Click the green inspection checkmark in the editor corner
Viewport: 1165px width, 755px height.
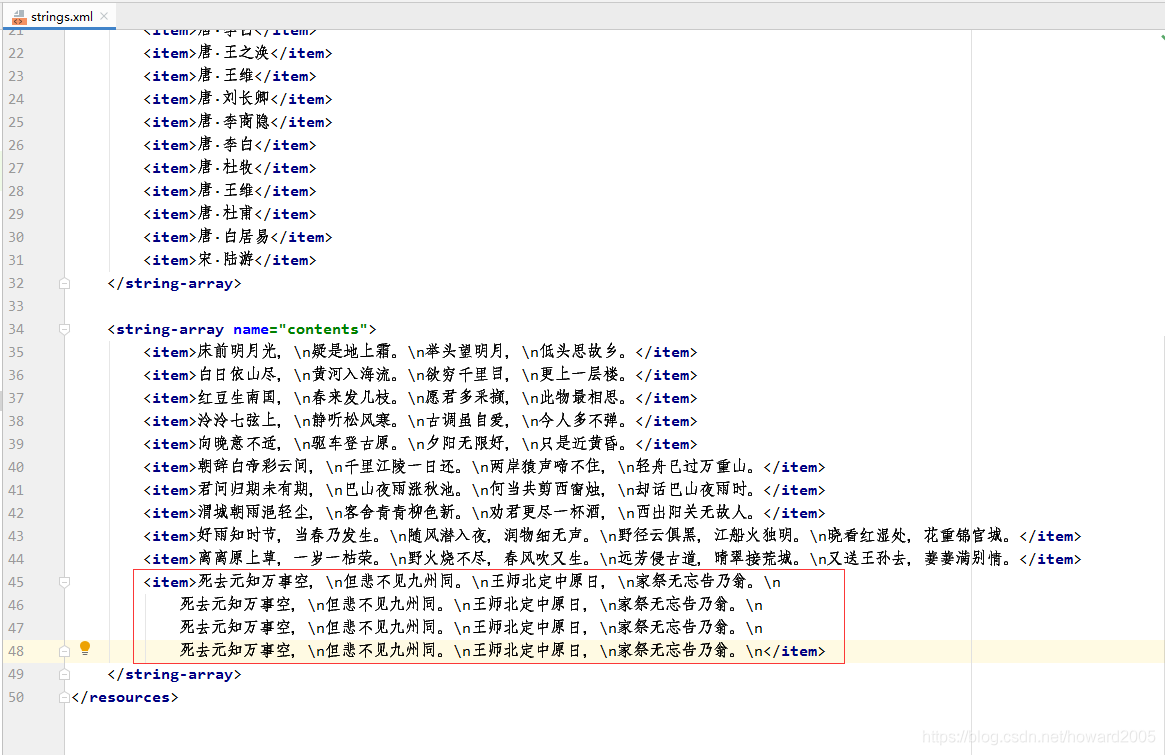click(1161, 36)
